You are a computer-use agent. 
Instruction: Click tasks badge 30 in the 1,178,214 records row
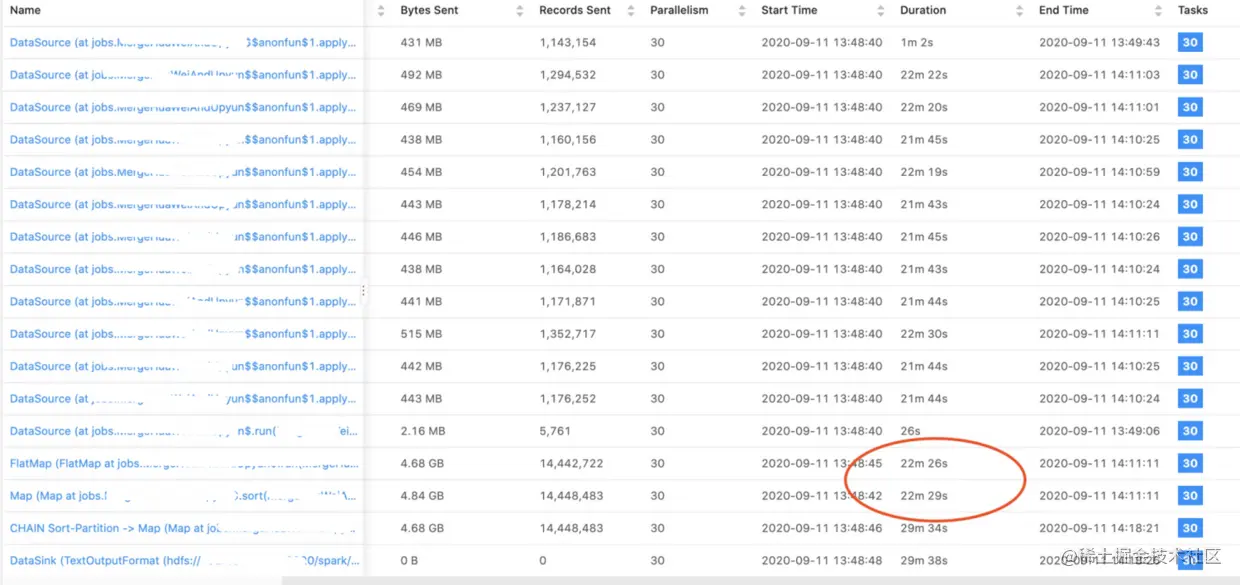click(1190, 205)
